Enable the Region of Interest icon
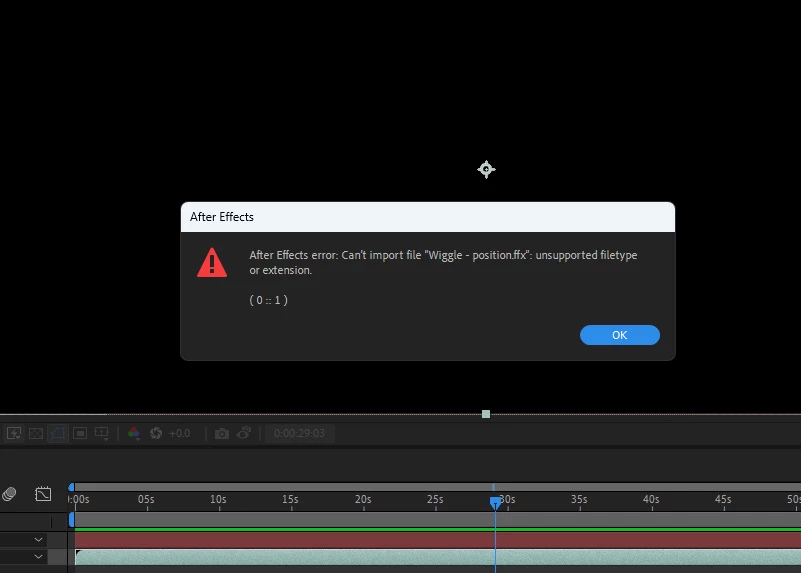The image size is (801, 573). point(80,434)
